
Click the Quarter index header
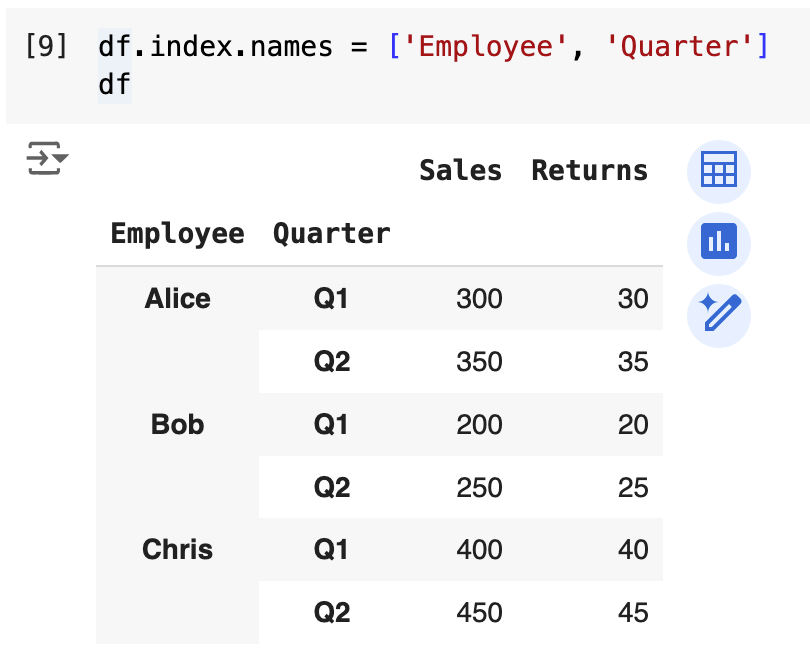tap(331, 234)
